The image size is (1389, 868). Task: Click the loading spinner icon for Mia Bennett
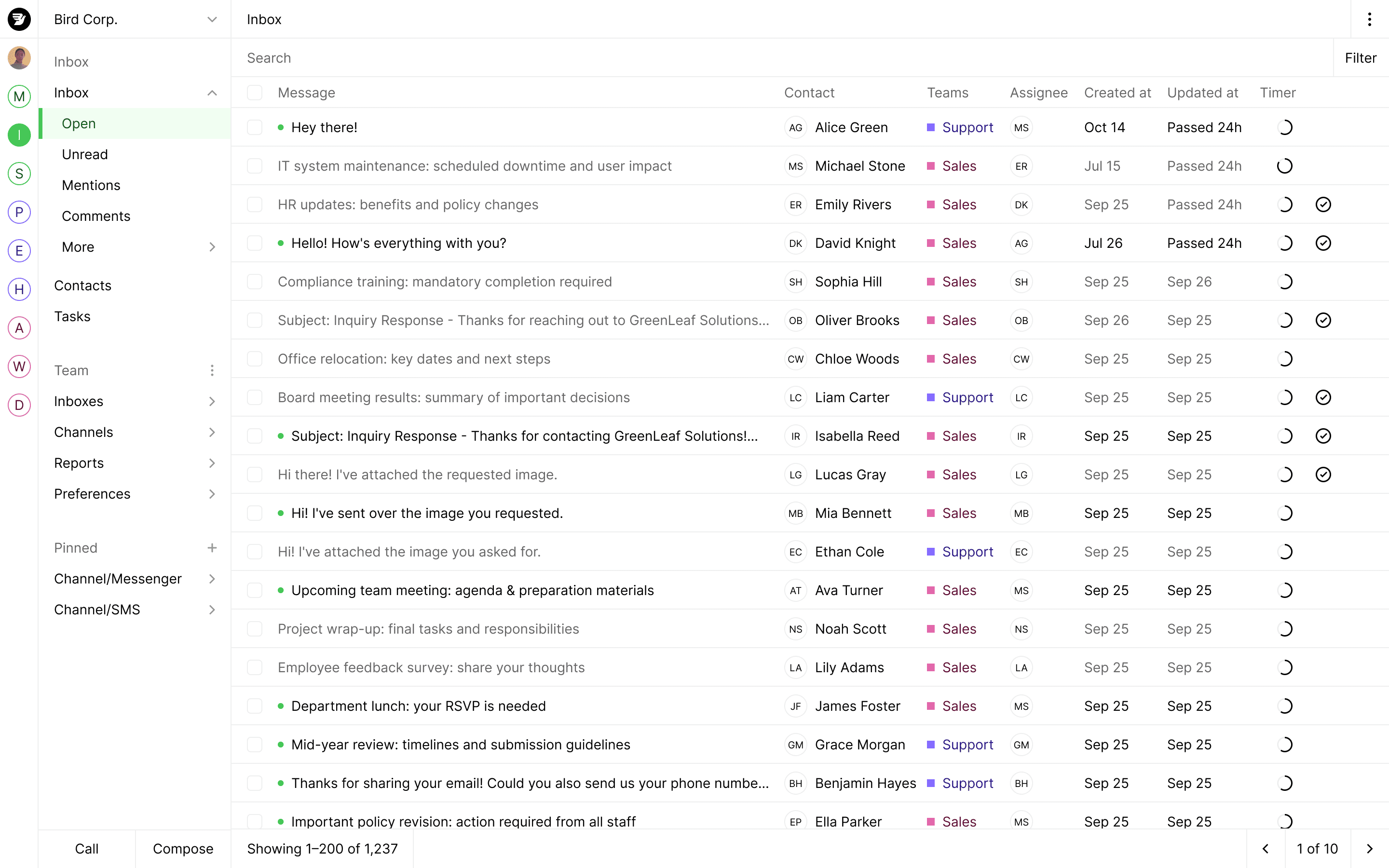click(x=1284, y=513)
